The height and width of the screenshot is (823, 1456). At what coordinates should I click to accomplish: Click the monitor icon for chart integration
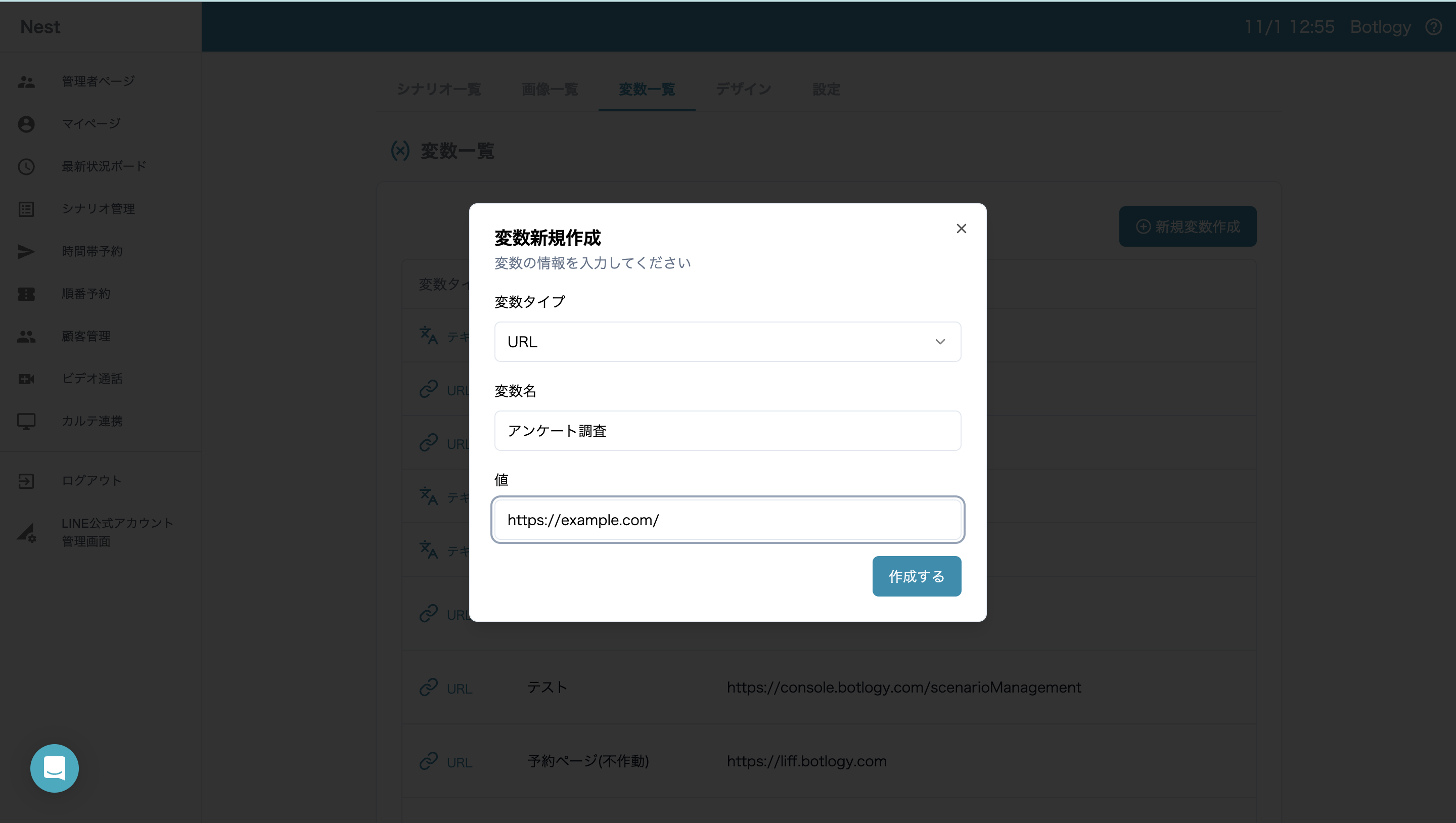[26, 421]
